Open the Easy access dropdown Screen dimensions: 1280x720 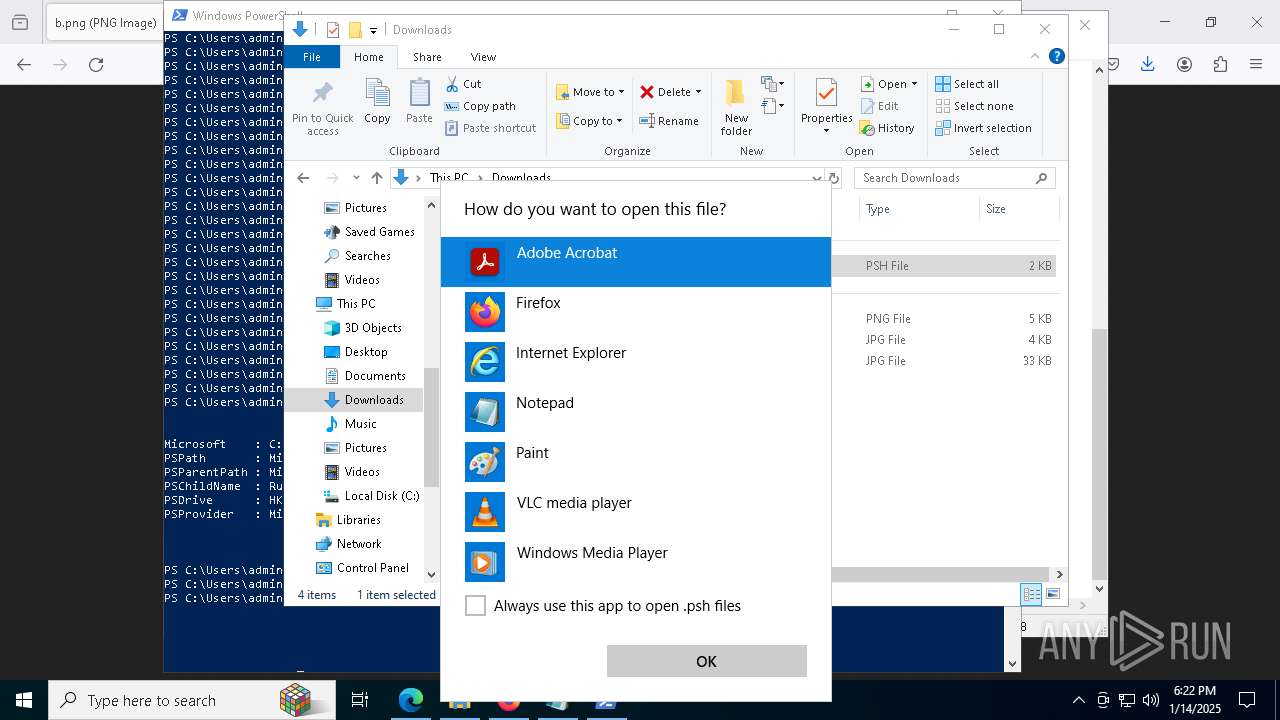771,106
